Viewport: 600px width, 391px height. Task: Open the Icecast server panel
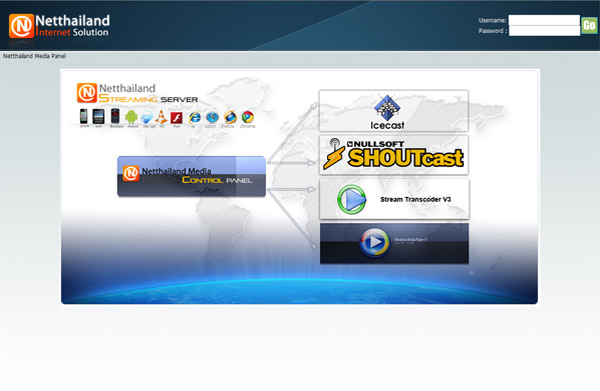pyautogui.click(x=394, y=111)
